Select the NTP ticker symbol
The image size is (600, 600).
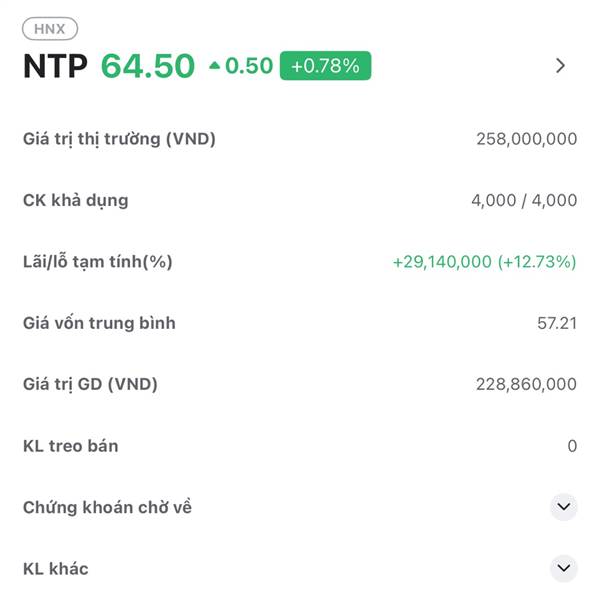(x=55, y=66)
